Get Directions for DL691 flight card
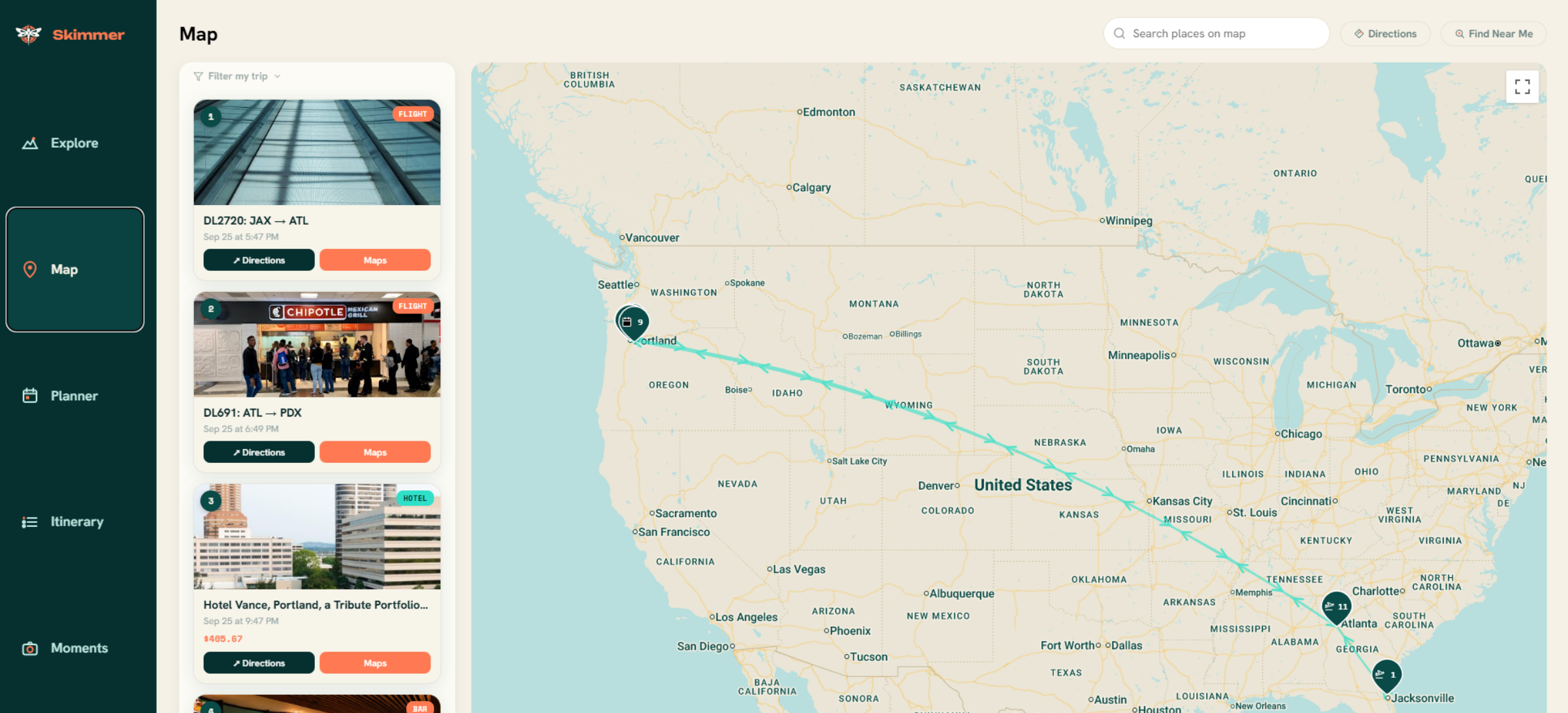The image size is (1568, 713). tap(259, 452)
